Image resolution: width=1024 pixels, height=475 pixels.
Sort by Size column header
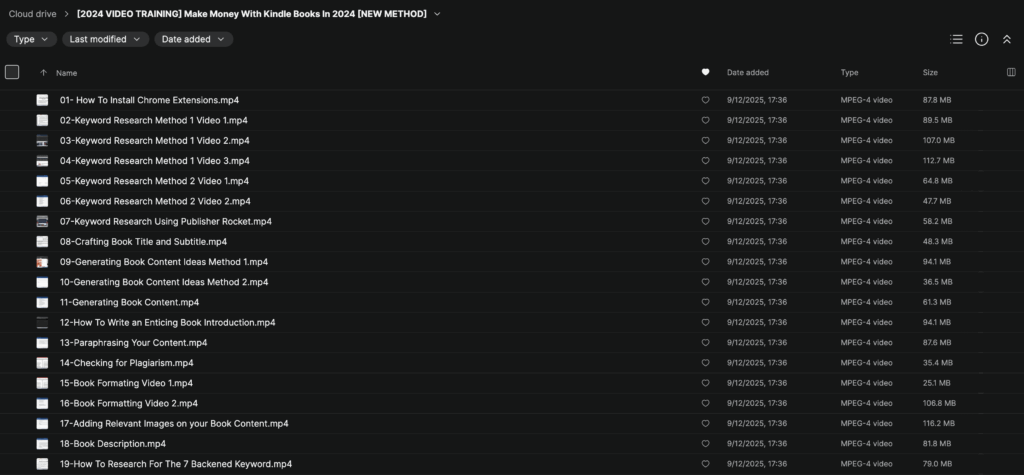[930, 73]
